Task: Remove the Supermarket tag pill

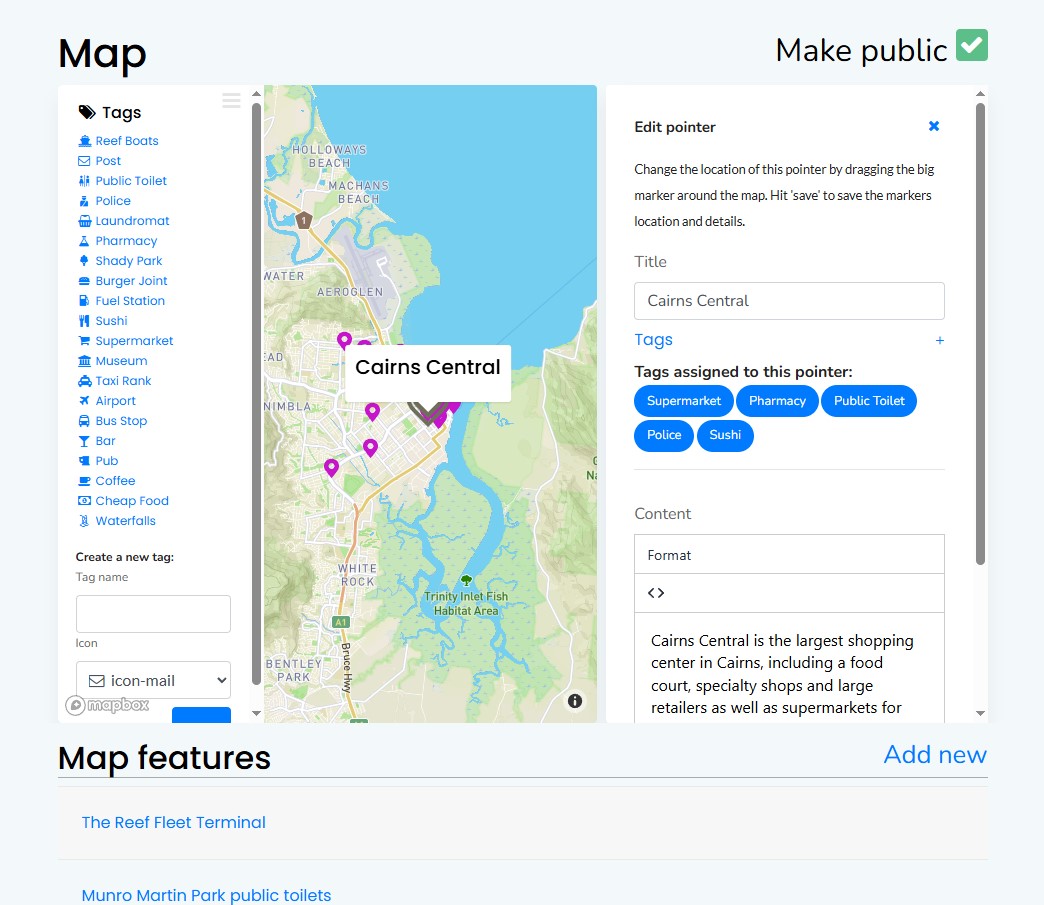Action: coord(684,401)
